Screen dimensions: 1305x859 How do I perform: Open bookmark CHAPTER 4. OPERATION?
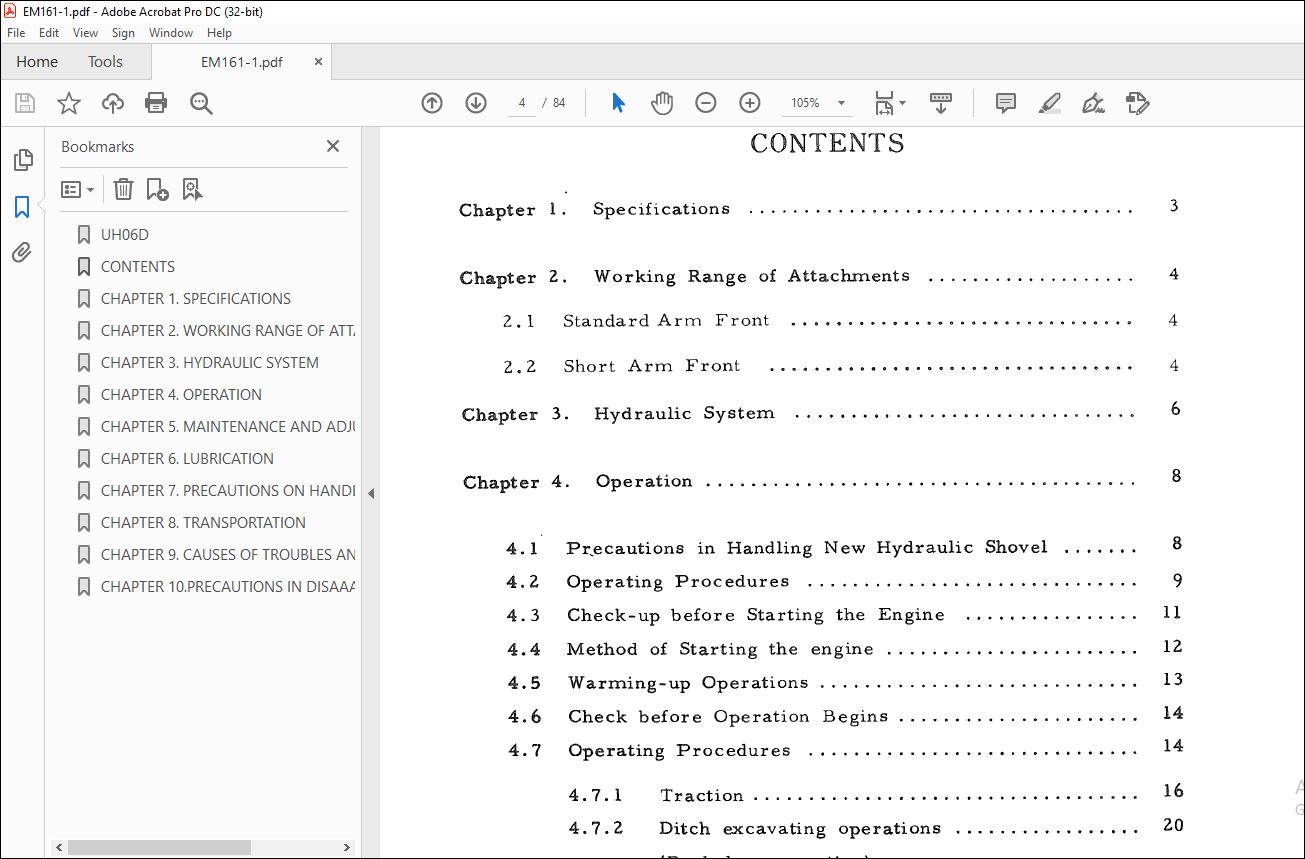(181, 395)
